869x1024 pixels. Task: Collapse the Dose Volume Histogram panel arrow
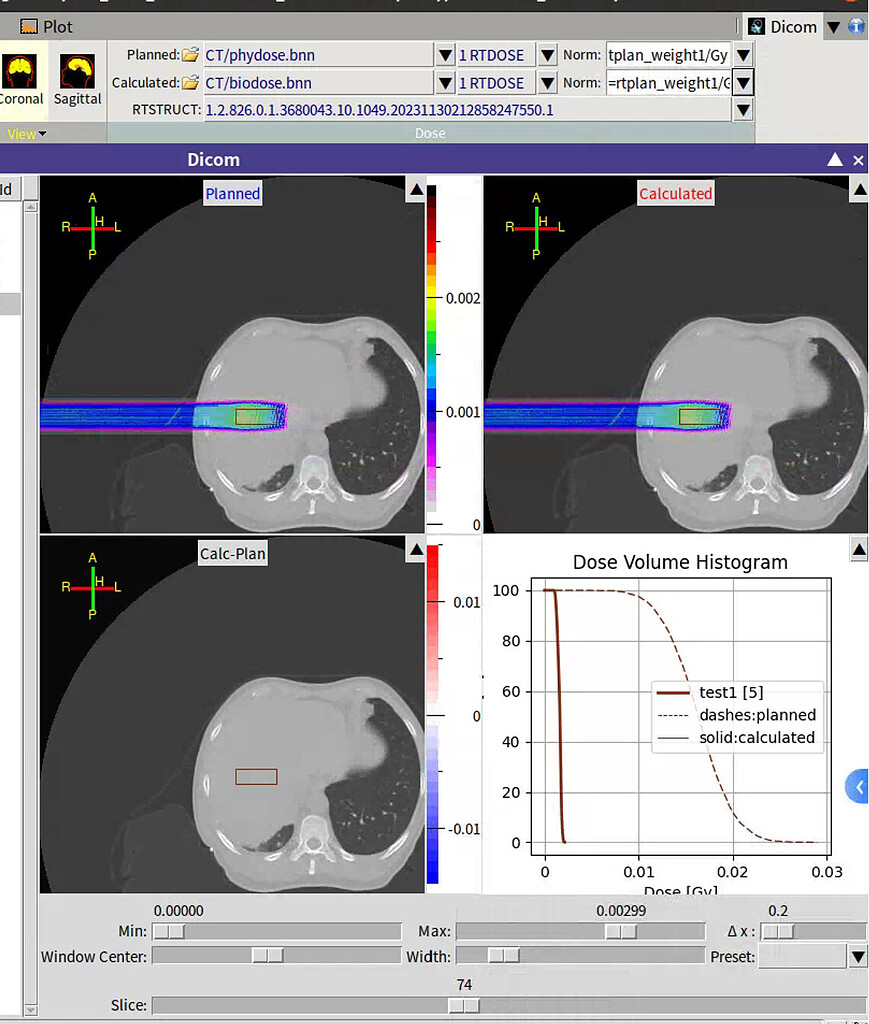coord(859,549)
